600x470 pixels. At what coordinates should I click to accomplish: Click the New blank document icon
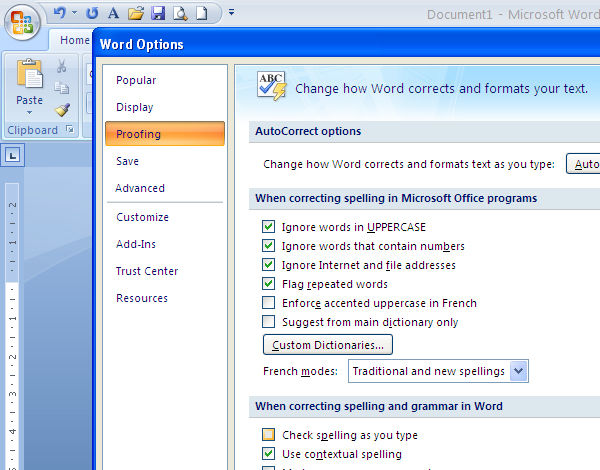(201, 13)
